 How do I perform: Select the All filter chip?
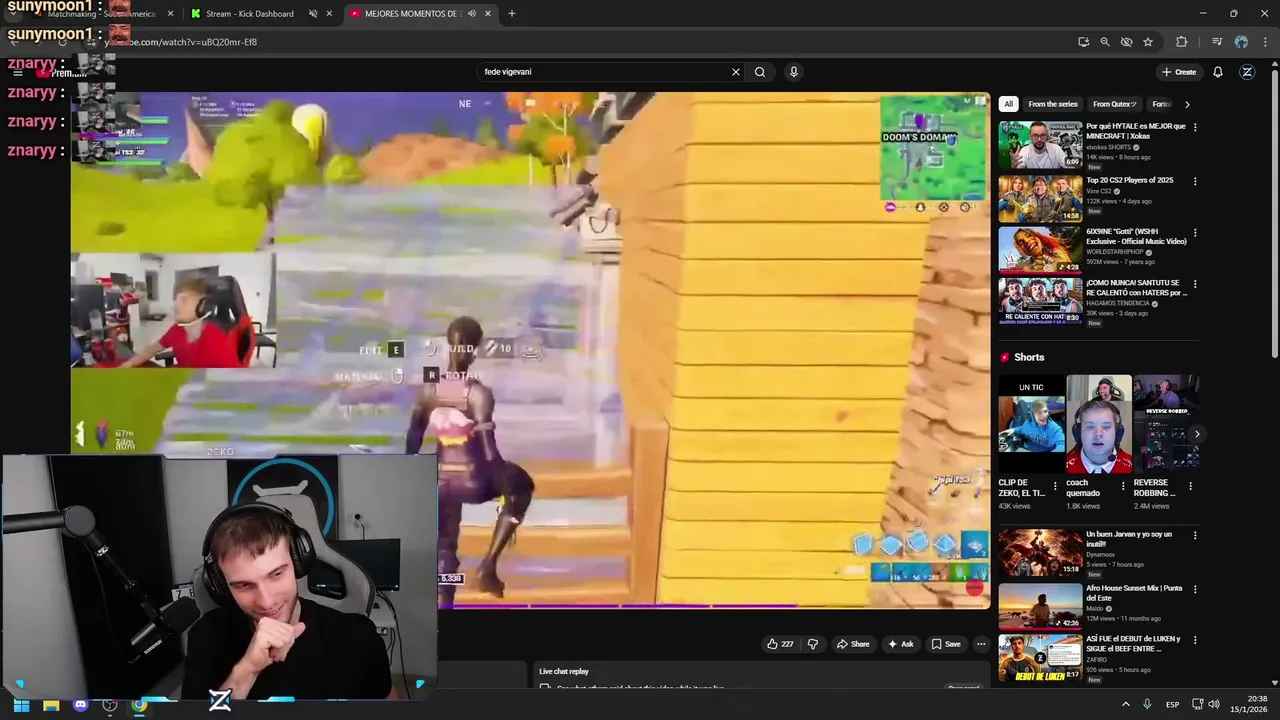tap(1008, 104)
